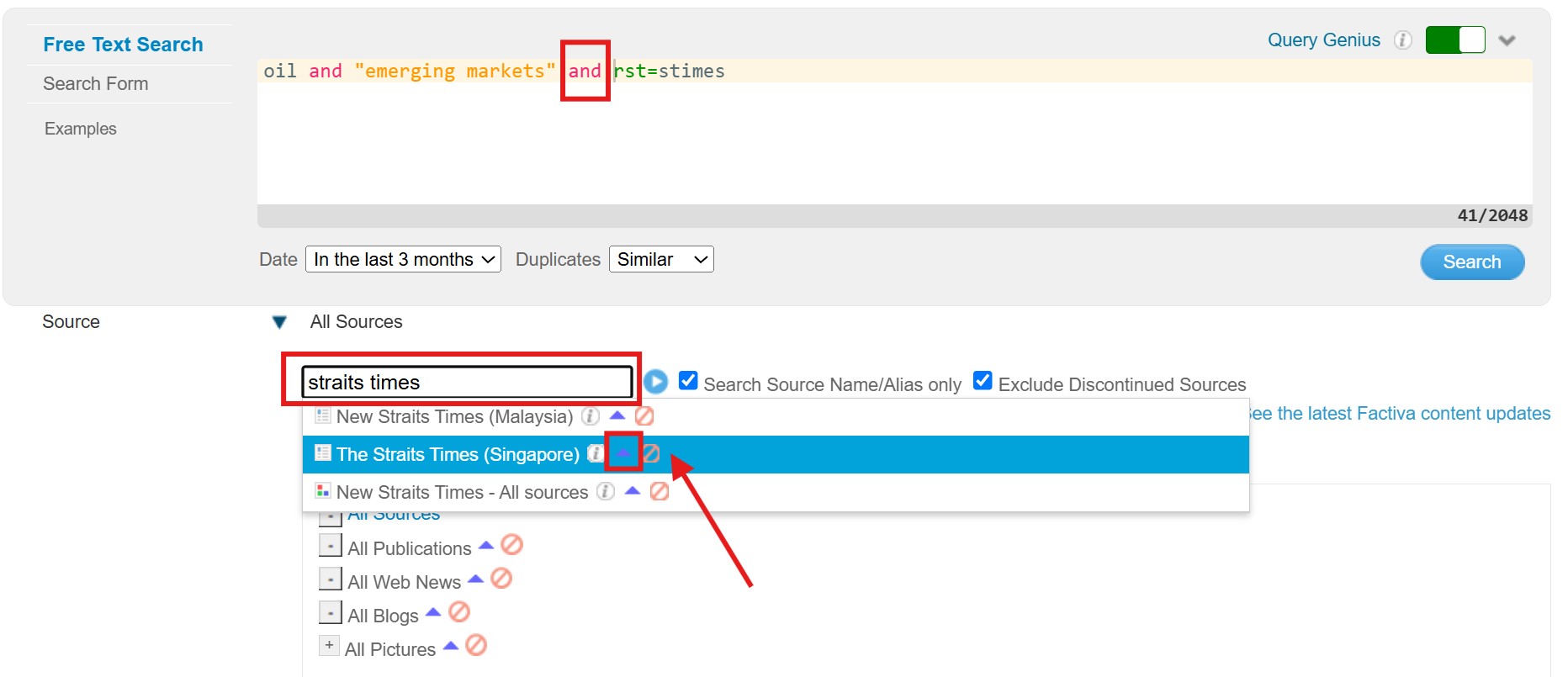Add New Straits Times (Malaysia) with the triangle
This screenshot has width=1568, height=677.
617,415
